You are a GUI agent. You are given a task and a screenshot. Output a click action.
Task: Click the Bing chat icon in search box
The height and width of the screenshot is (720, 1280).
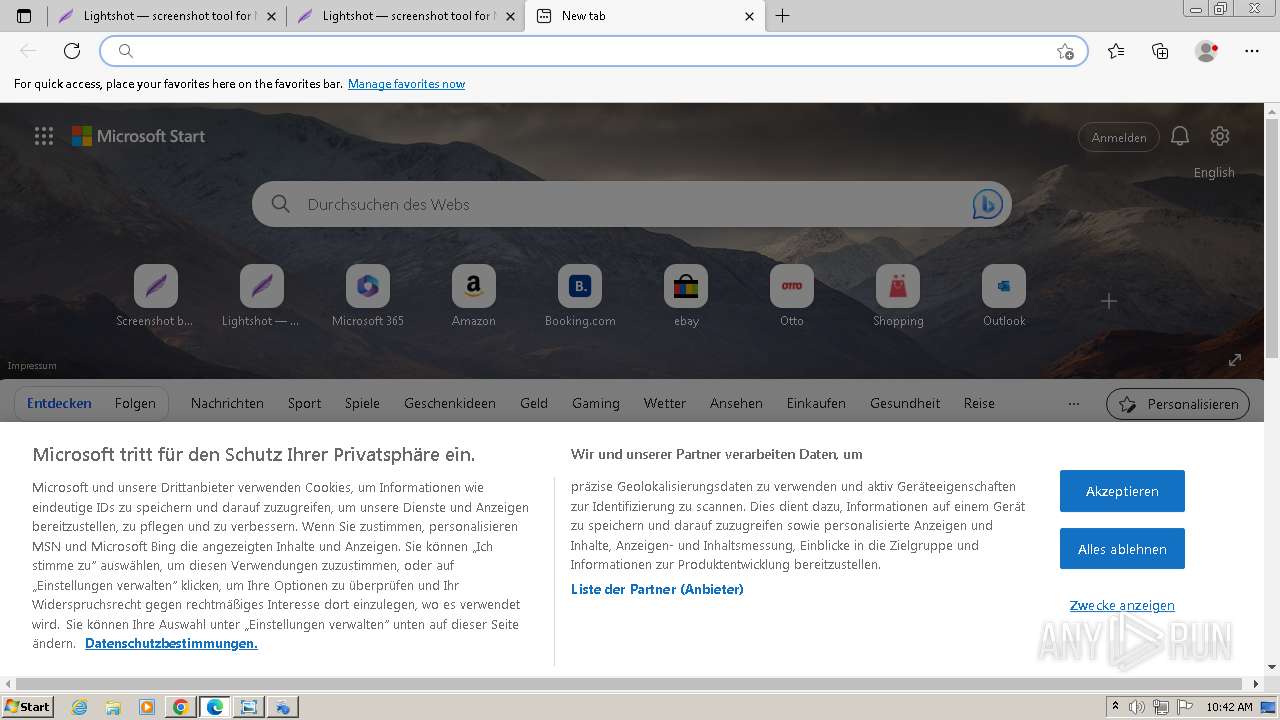987,204
